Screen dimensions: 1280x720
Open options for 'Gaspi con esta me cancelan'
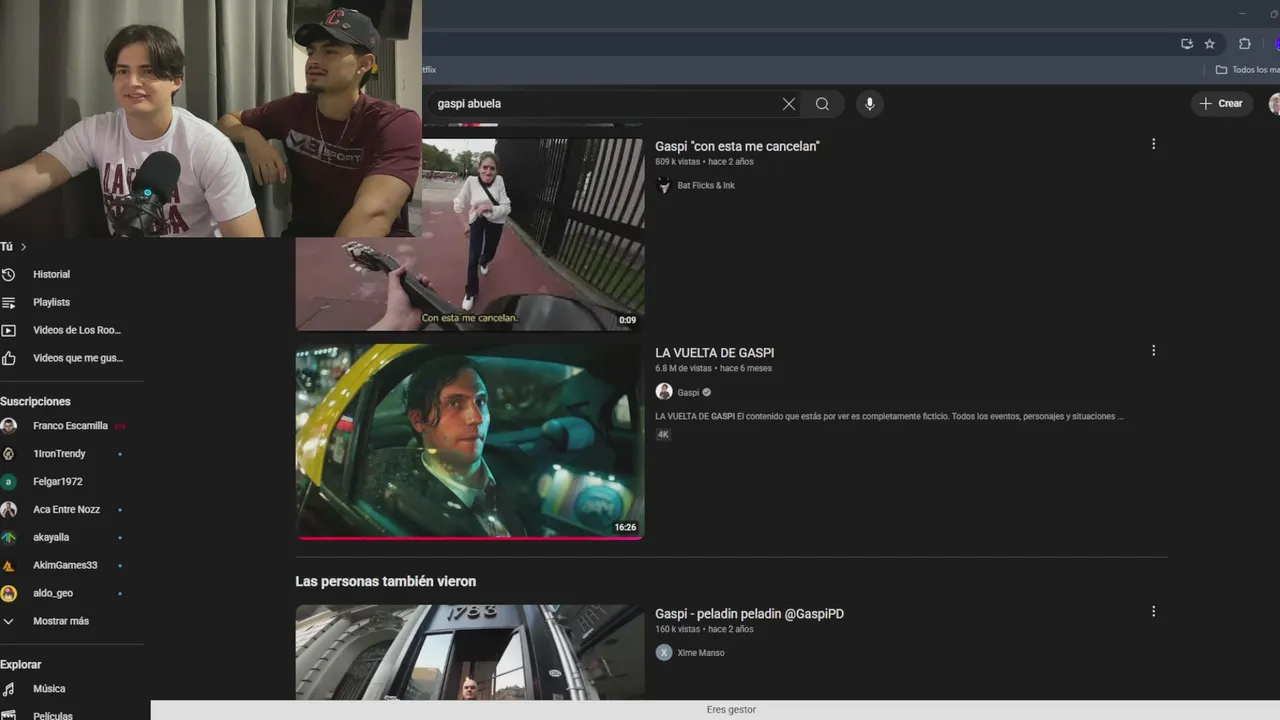click(1153, 144)
